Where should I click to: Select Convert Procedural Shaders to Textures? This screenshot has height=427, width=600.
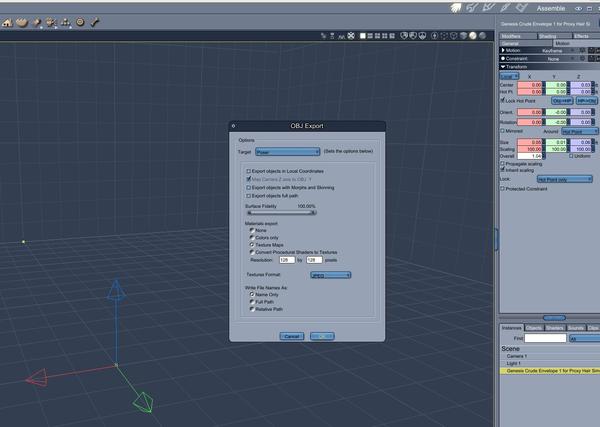252,252
